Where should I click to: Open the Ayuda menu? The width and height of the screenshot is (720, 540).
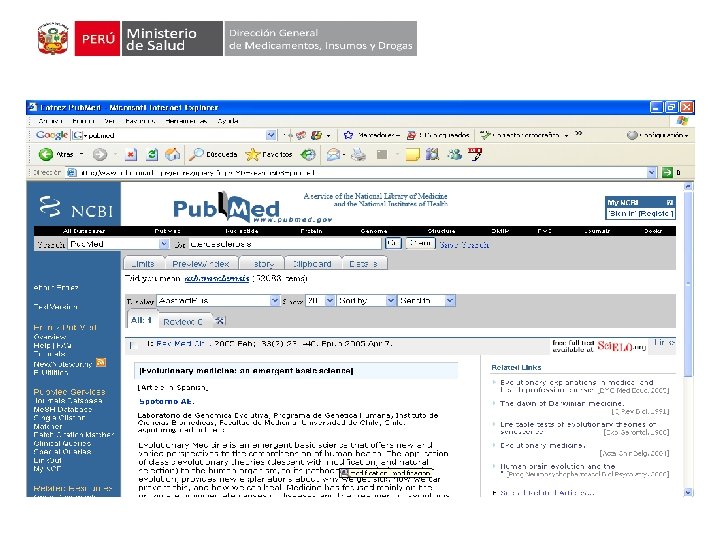coord(228,121)
